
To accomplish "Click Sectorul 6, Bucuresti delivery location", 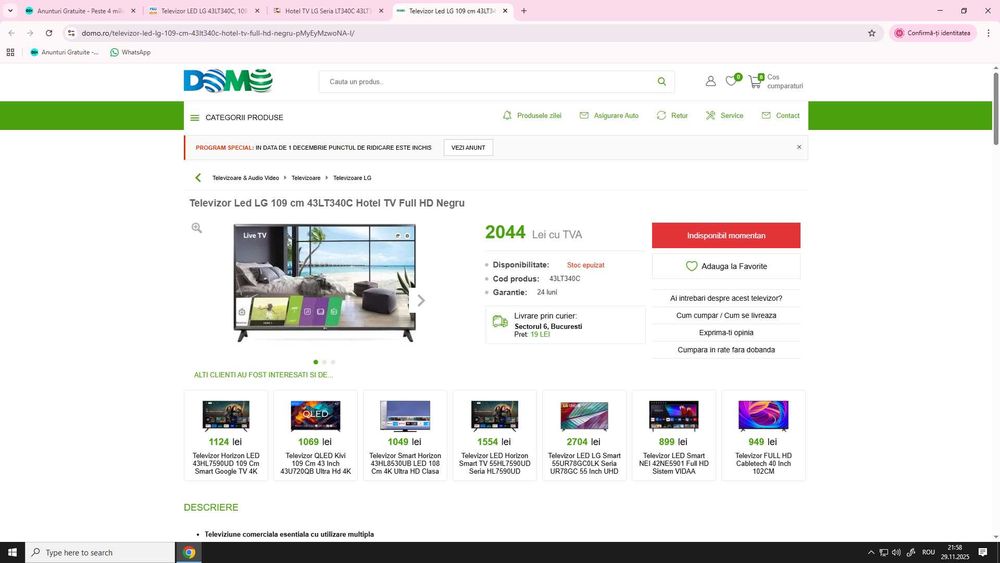I will click(x=548, y=326).
